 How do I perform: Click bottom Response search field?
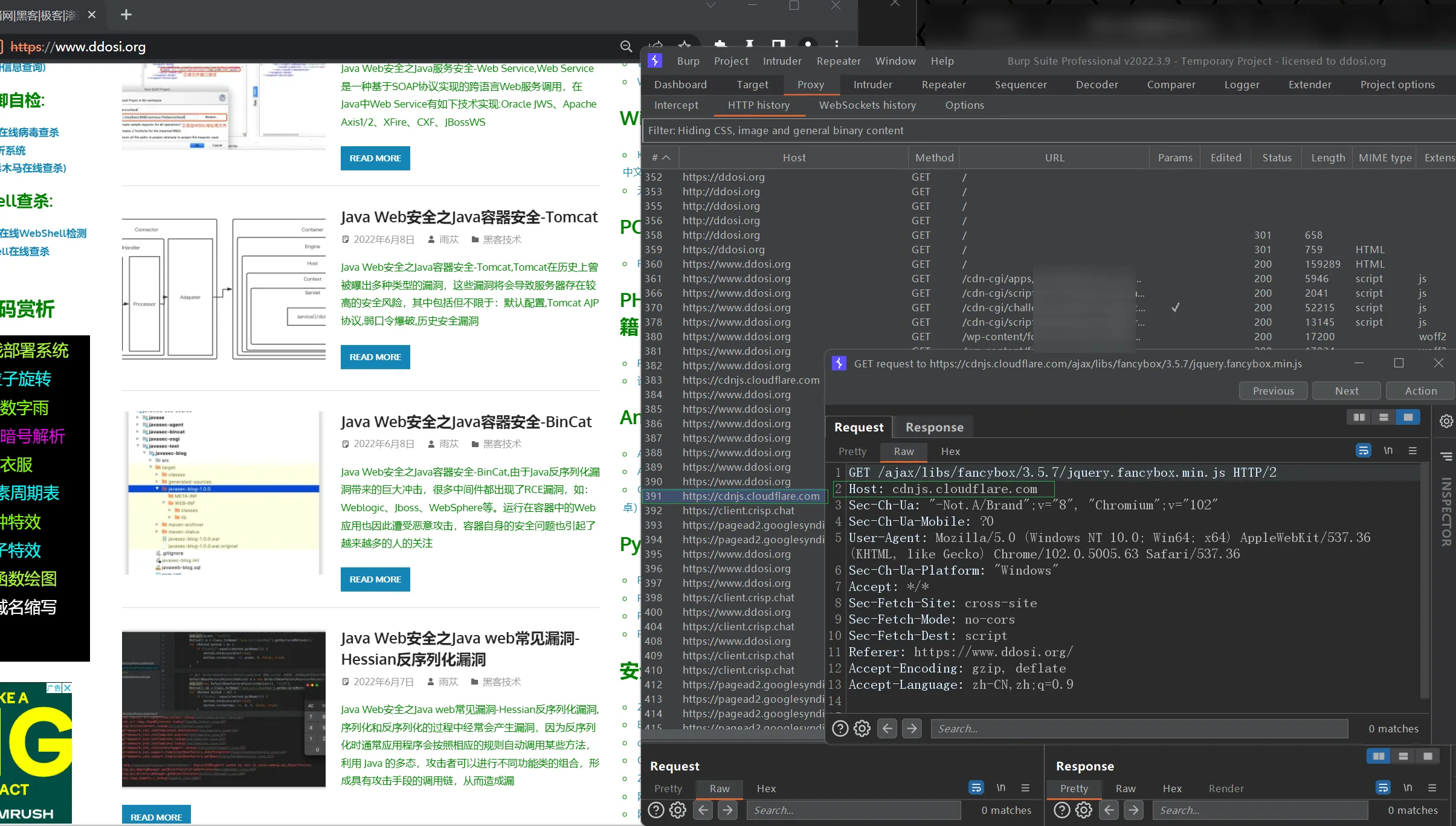(1260, 810)
